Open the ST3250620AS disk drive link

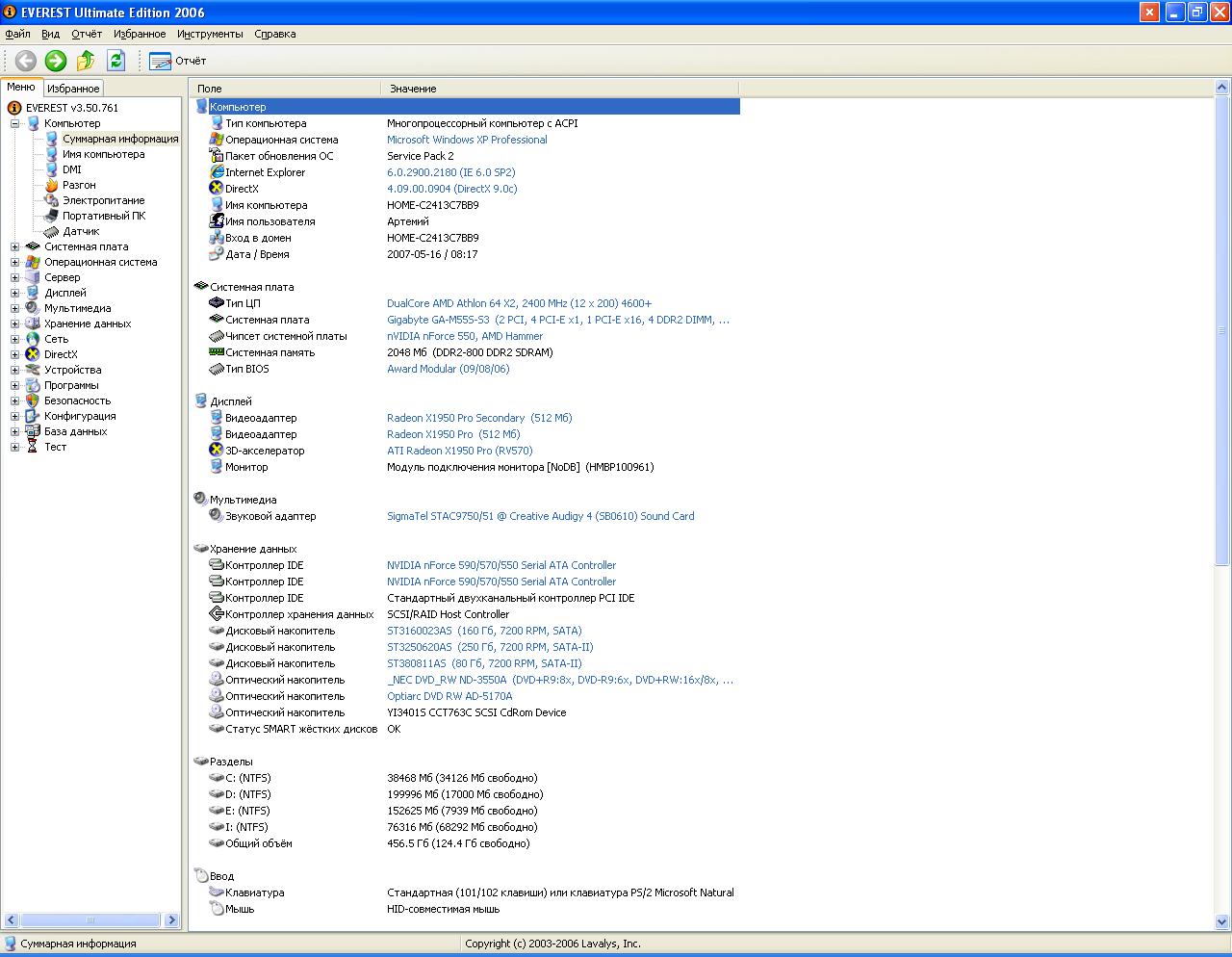pos(490,647)
